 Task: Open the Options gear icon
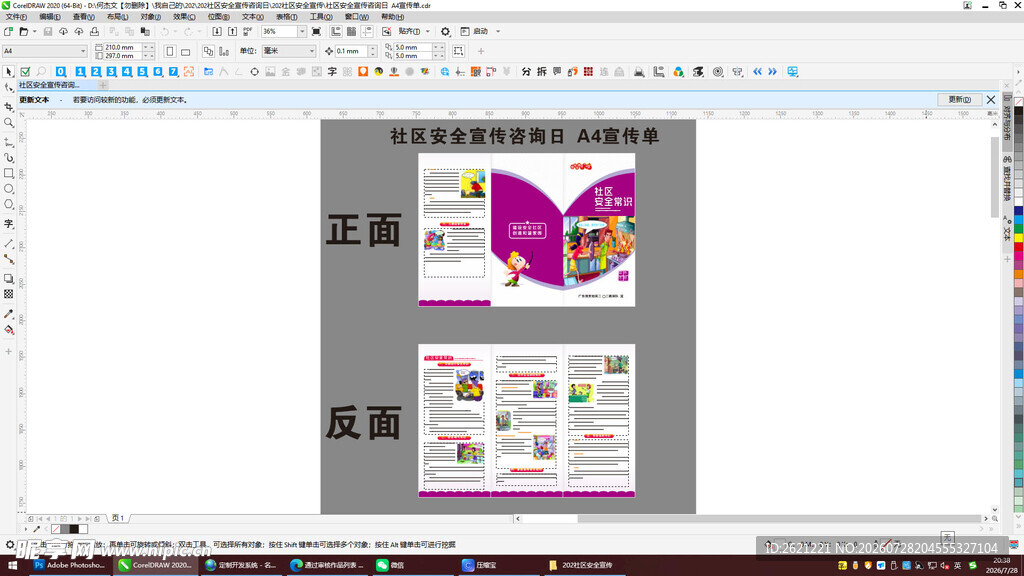point(445,31)
